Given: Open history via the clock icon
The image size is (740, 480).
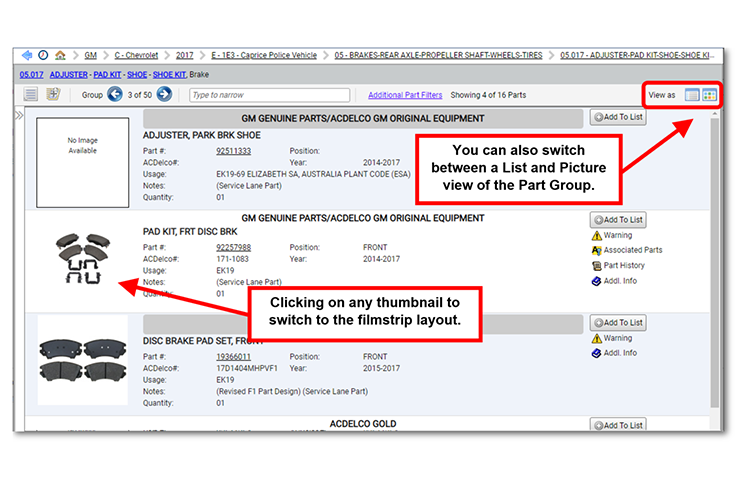Looking at the screenshot, I should click(x=42, y=55).
